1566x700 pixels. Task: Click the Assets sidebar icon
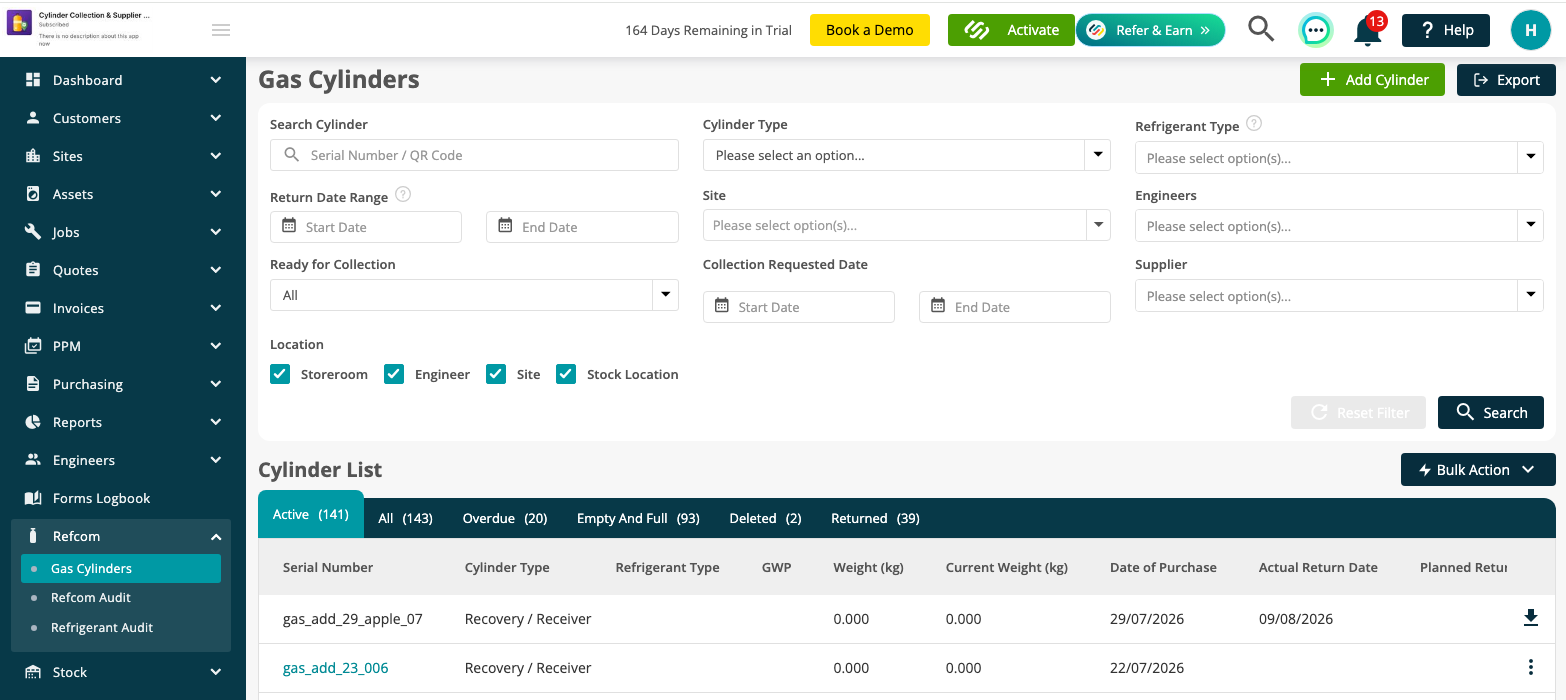(33, 194)
